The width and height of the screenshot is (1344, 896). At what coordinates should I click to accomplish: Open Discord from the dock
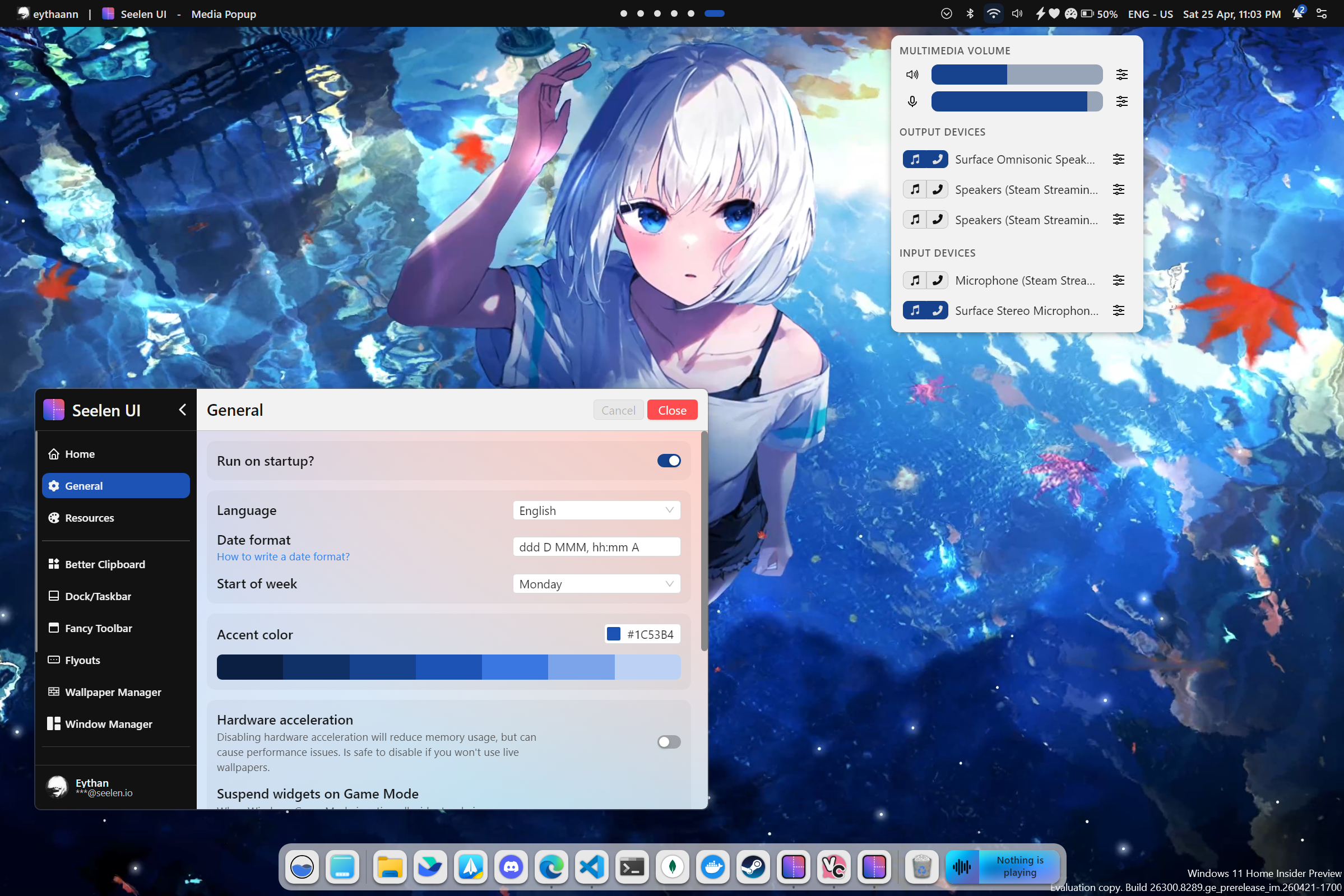click(x=511, y=867)
